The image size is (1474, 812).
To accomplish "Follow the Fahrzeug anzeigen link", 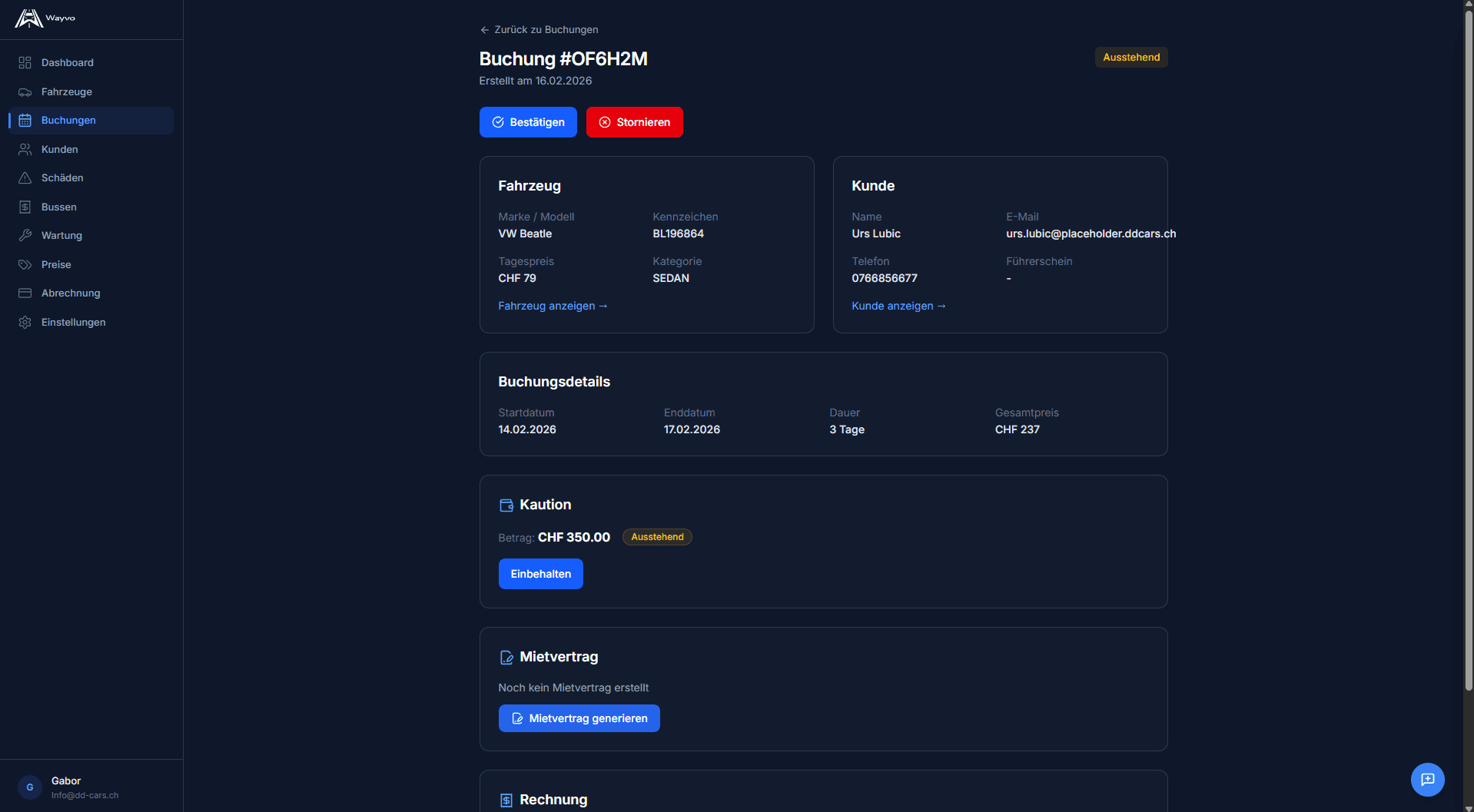I will (553, 306).
